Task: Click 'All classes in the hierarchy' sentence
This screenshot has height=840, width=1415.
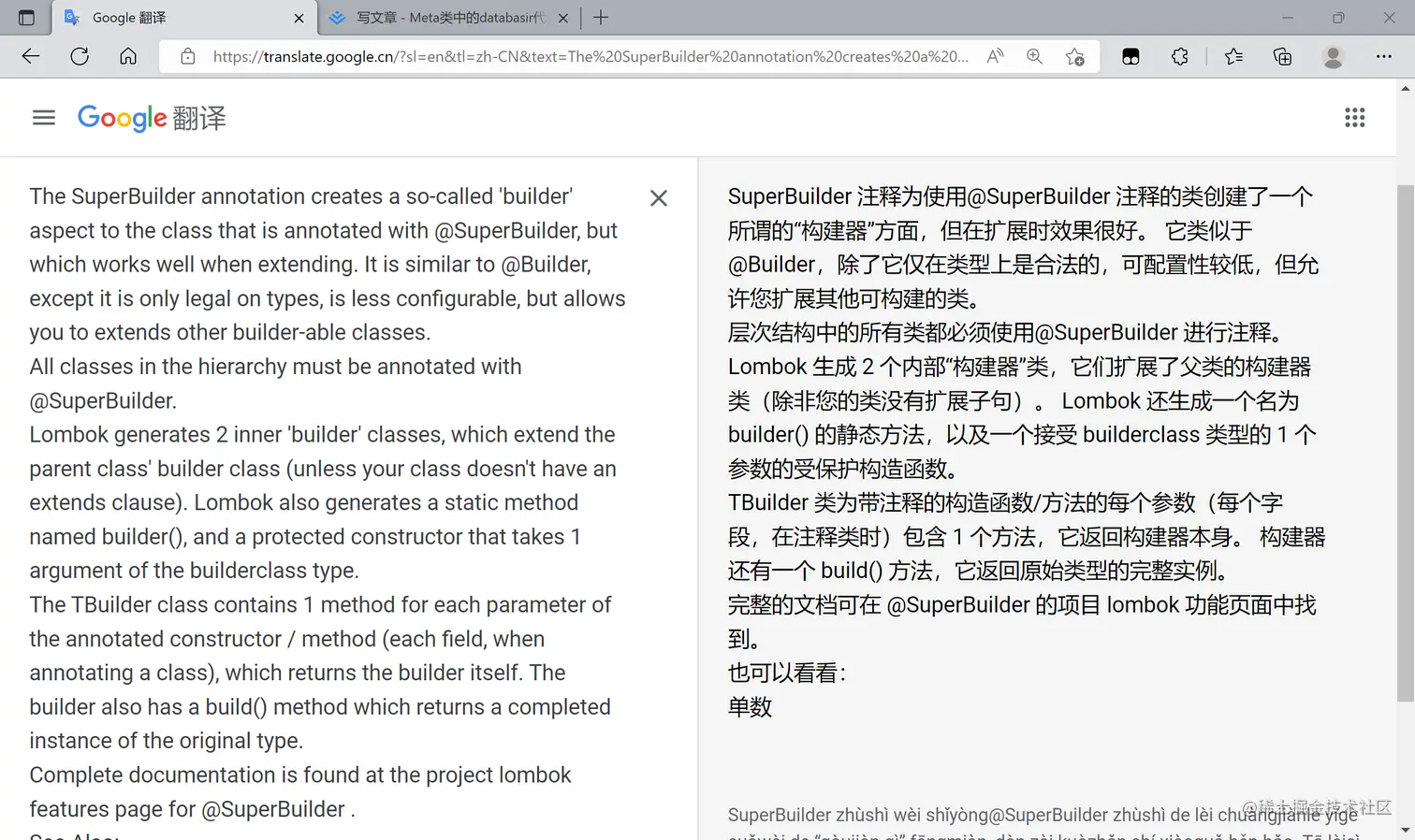Action: click(x=275, y=384)
